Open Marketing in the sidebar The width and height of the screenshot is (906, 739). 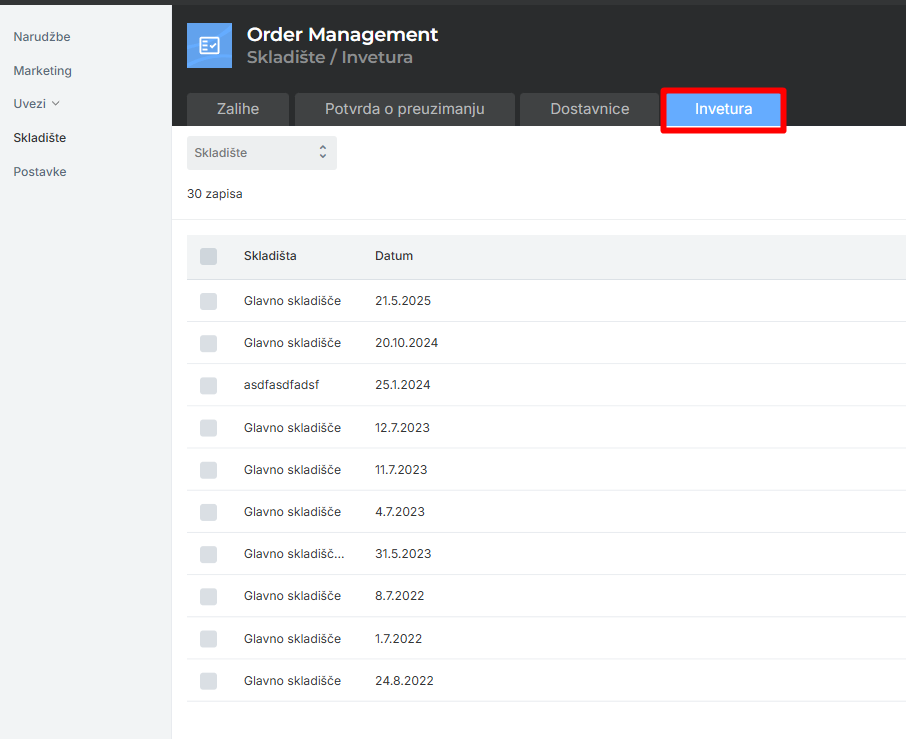(x=42, y=70)
